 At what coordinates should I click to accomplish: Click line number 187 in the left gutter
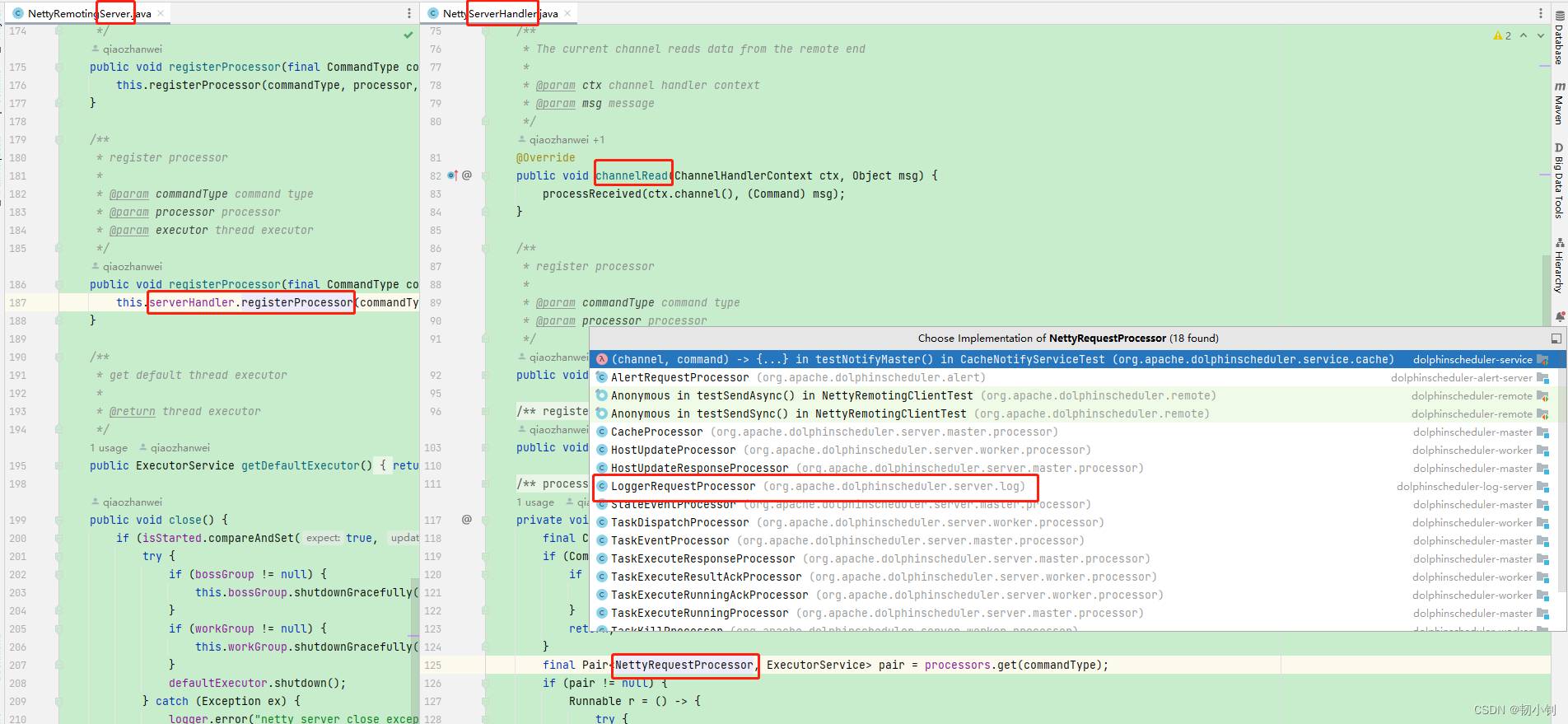pos(18,302)
